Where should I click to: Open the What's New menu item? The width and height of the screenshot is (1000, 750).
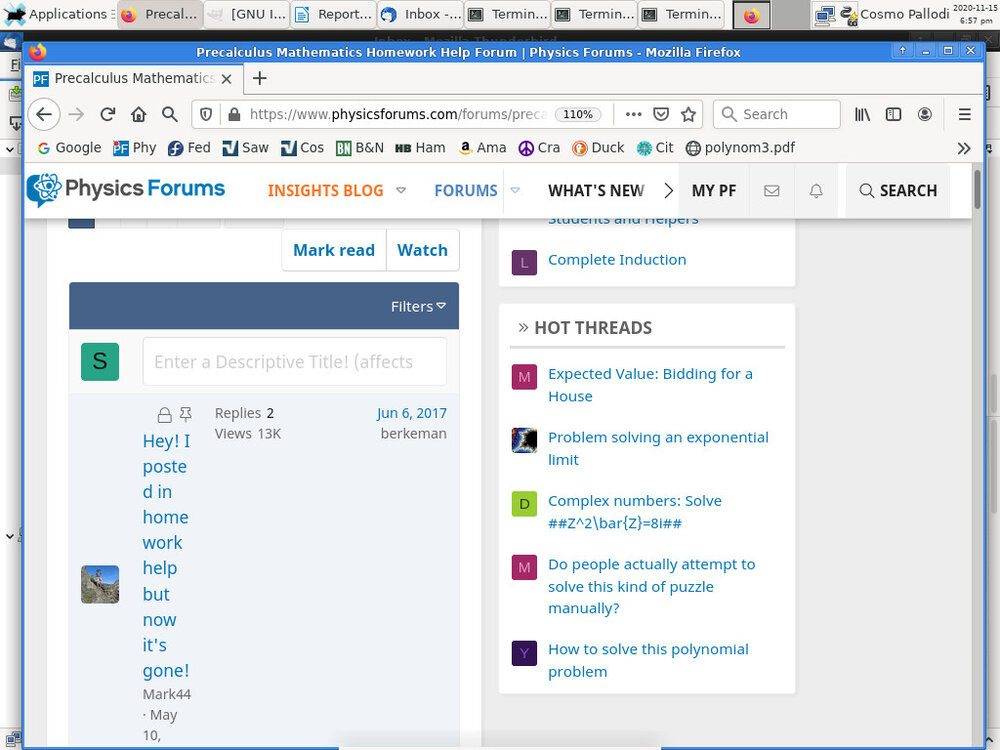596,190
